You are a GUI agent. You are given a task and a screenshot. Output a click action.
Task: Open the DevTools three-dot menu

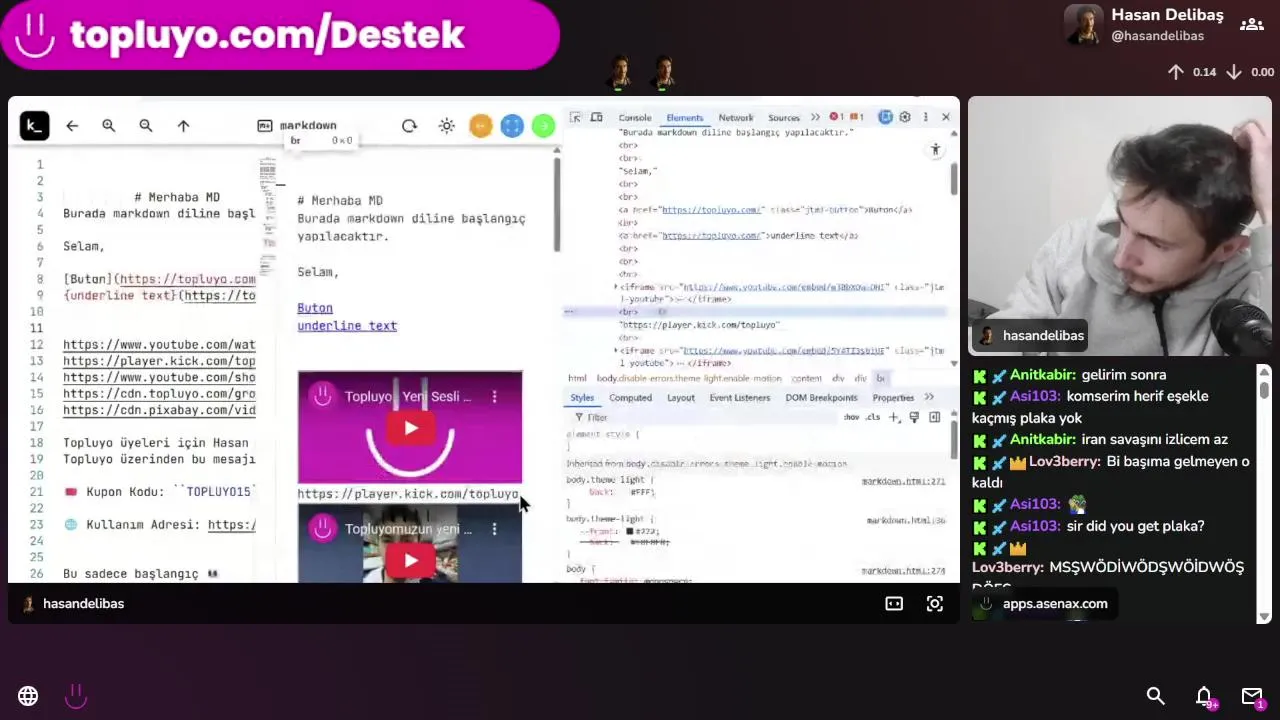(925, 117)
